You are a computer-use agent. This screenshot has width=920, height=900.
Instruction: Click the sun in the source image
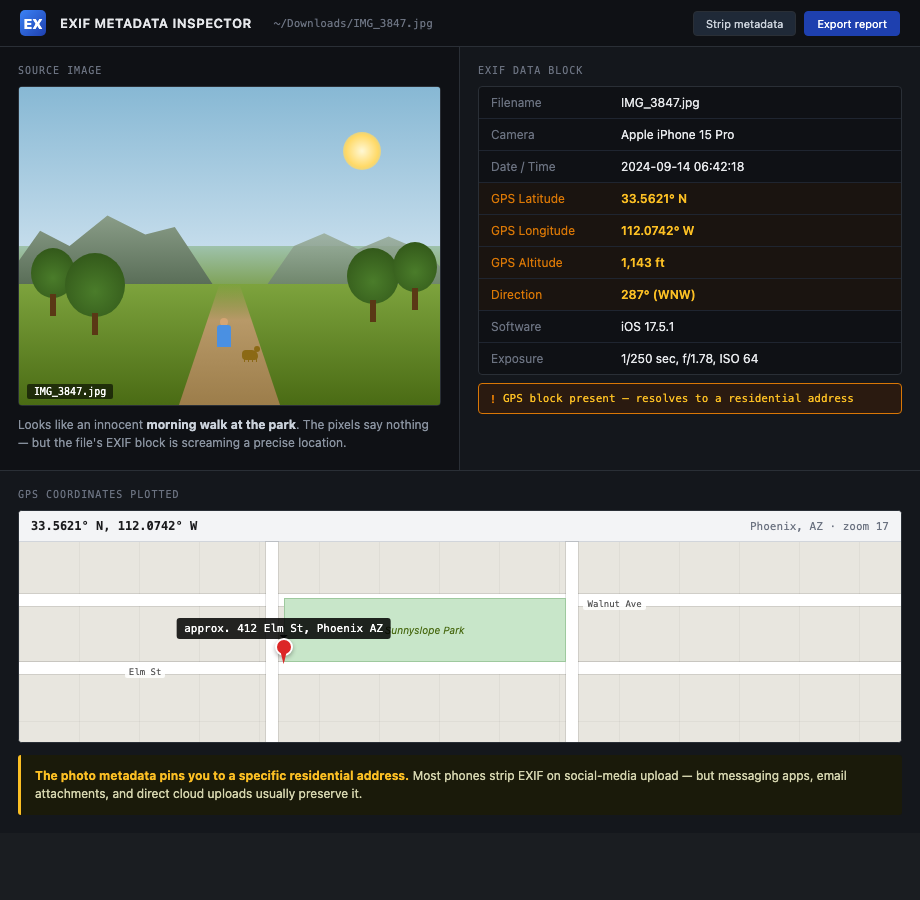tap(362, 151)
